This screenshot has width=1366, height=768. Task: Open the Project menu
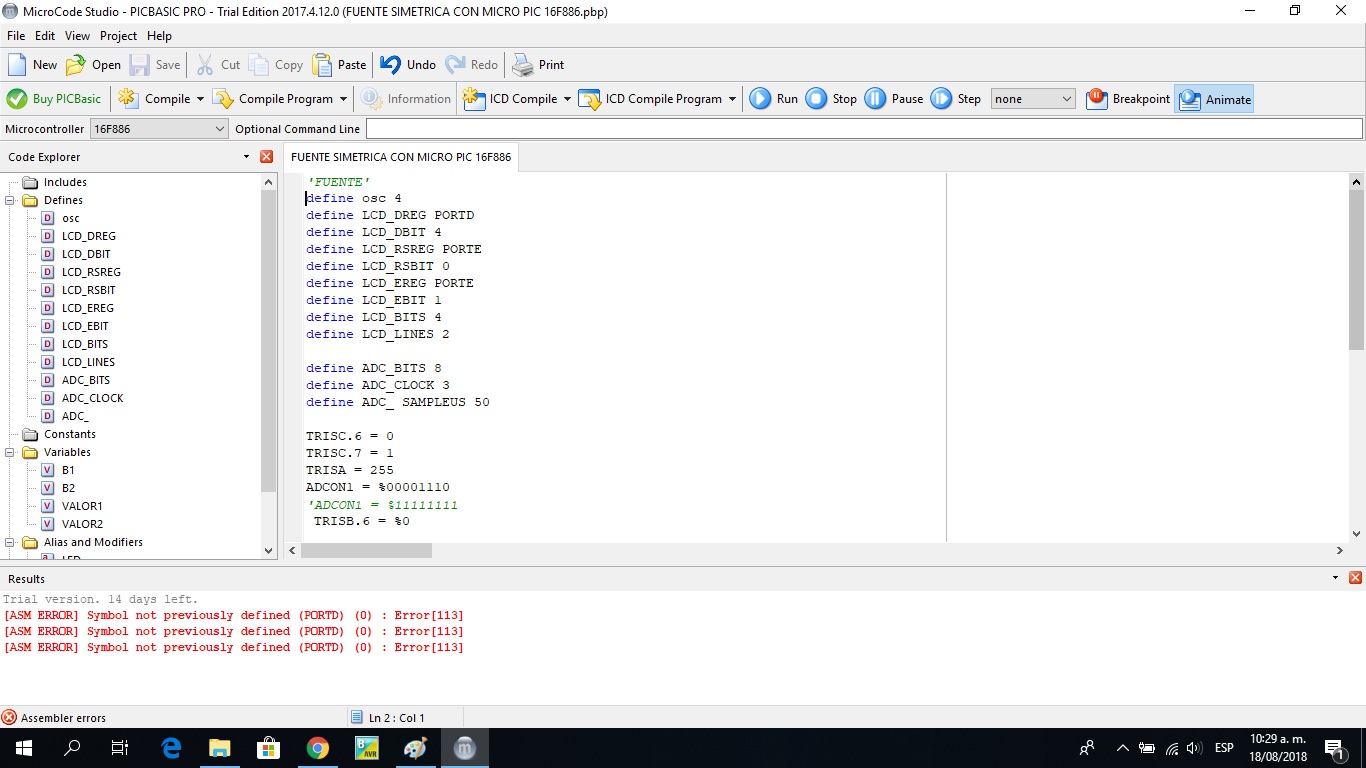click(x=118, y=36)
